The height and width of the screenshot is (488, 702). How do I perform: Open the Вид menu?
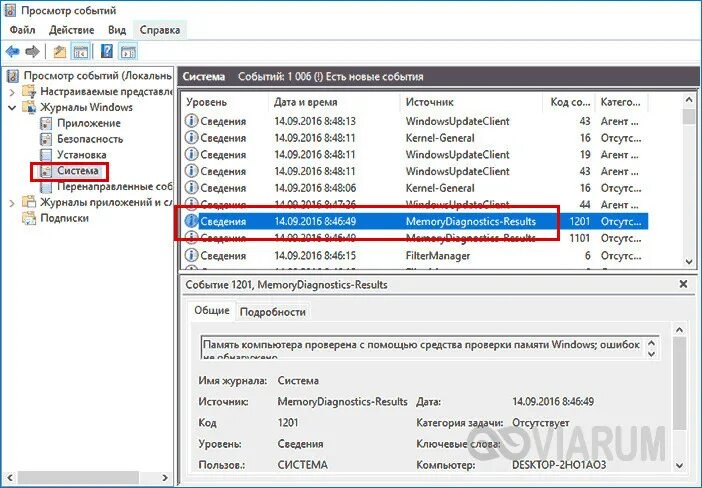tap(117, 30)
